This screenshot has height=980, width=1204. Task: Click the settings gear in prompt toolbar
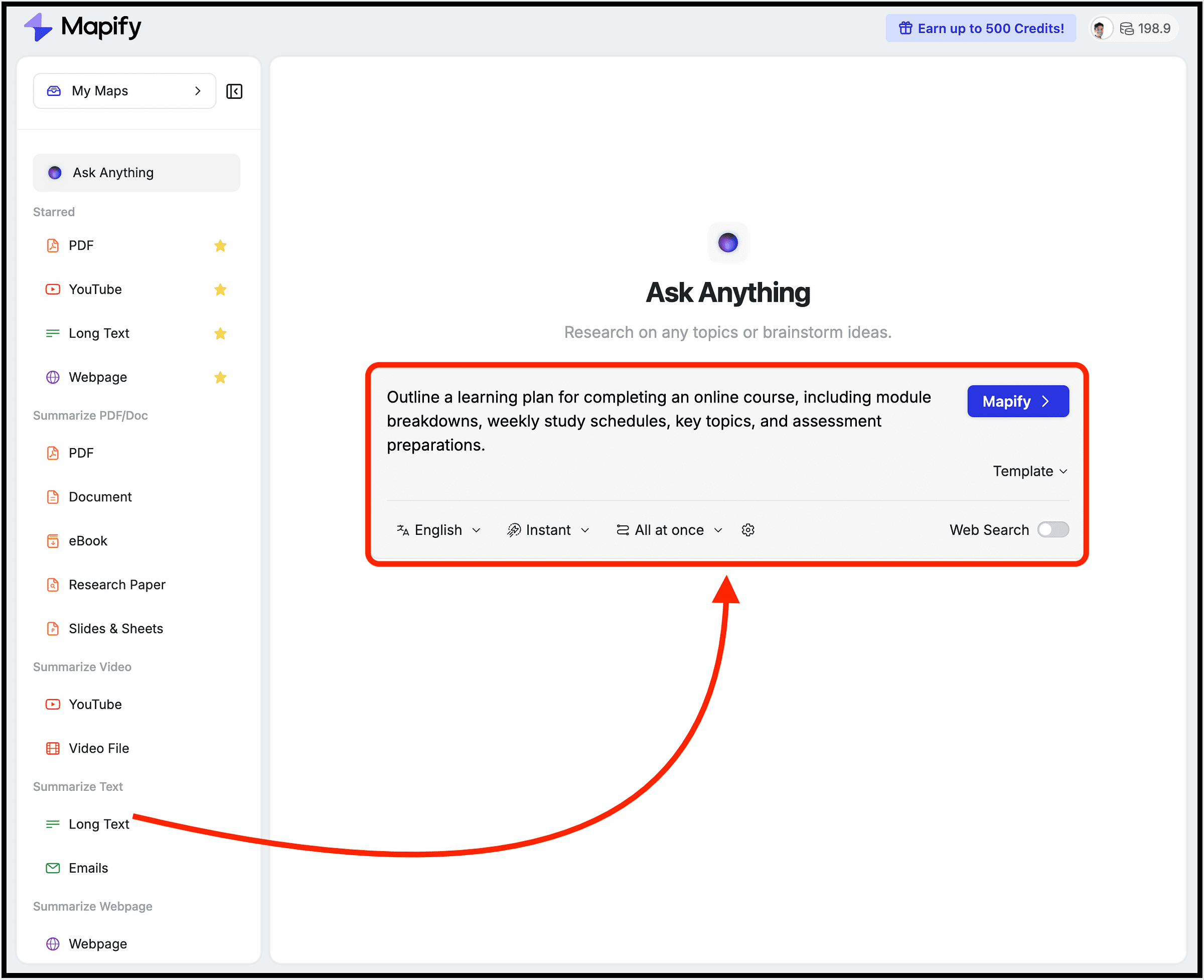(748, 530)
